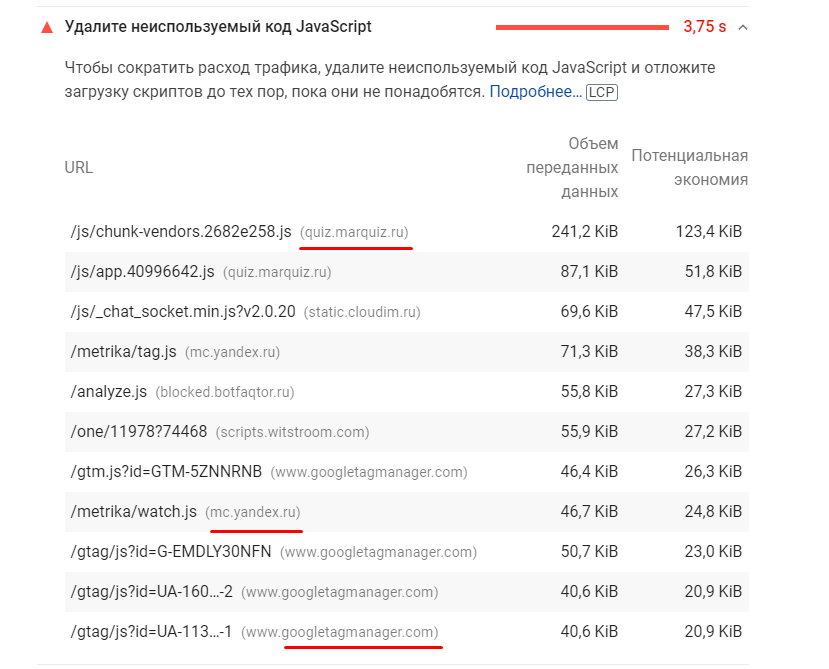Open the Подробнее link

[x=536, y=91]
